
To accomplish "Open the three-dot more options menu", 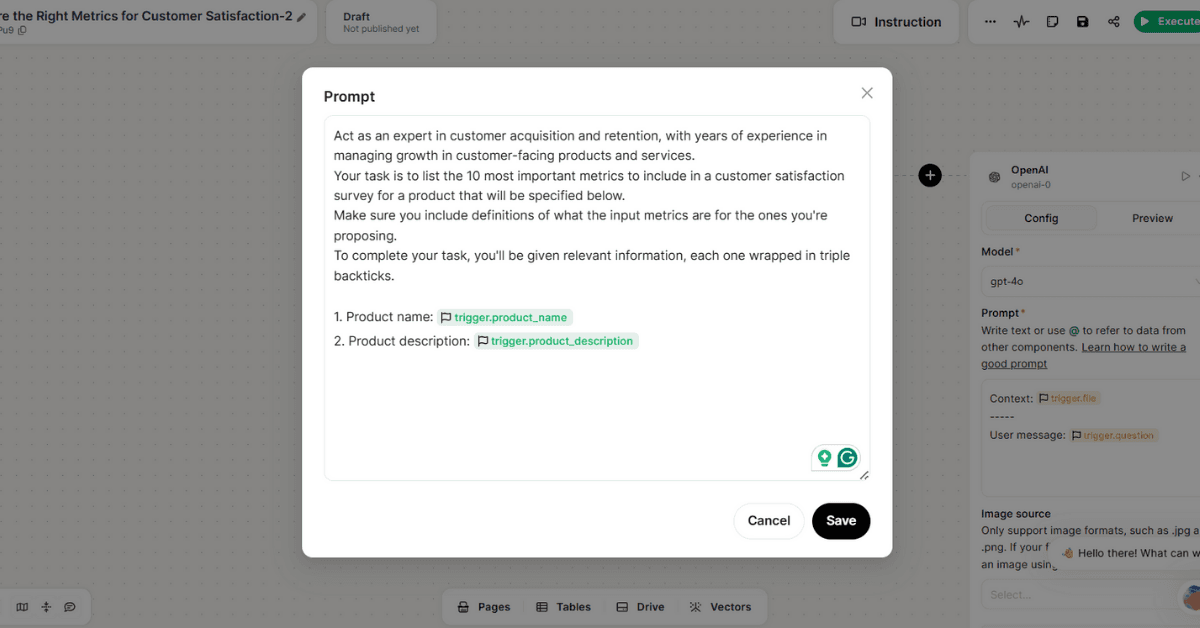I will point(990,22).
